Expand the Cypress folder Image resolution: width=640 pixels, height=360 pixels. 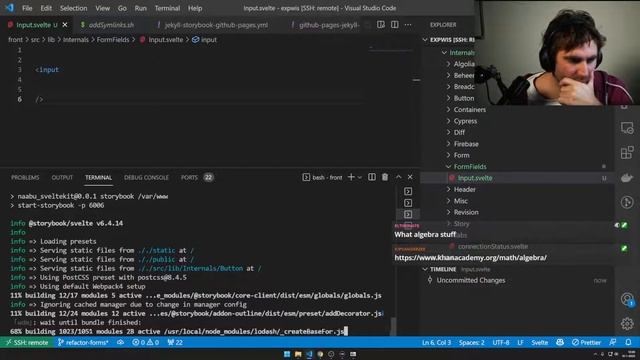pos(465,121)
